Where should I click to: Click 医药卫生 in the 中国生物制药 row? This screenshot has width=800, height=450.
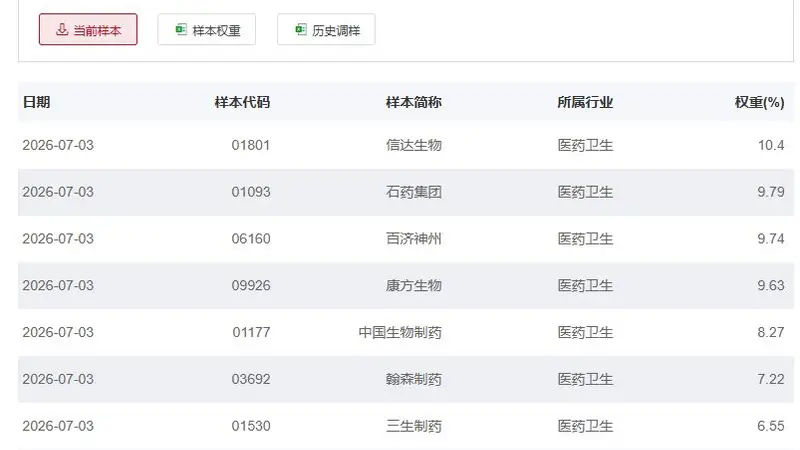585,333
